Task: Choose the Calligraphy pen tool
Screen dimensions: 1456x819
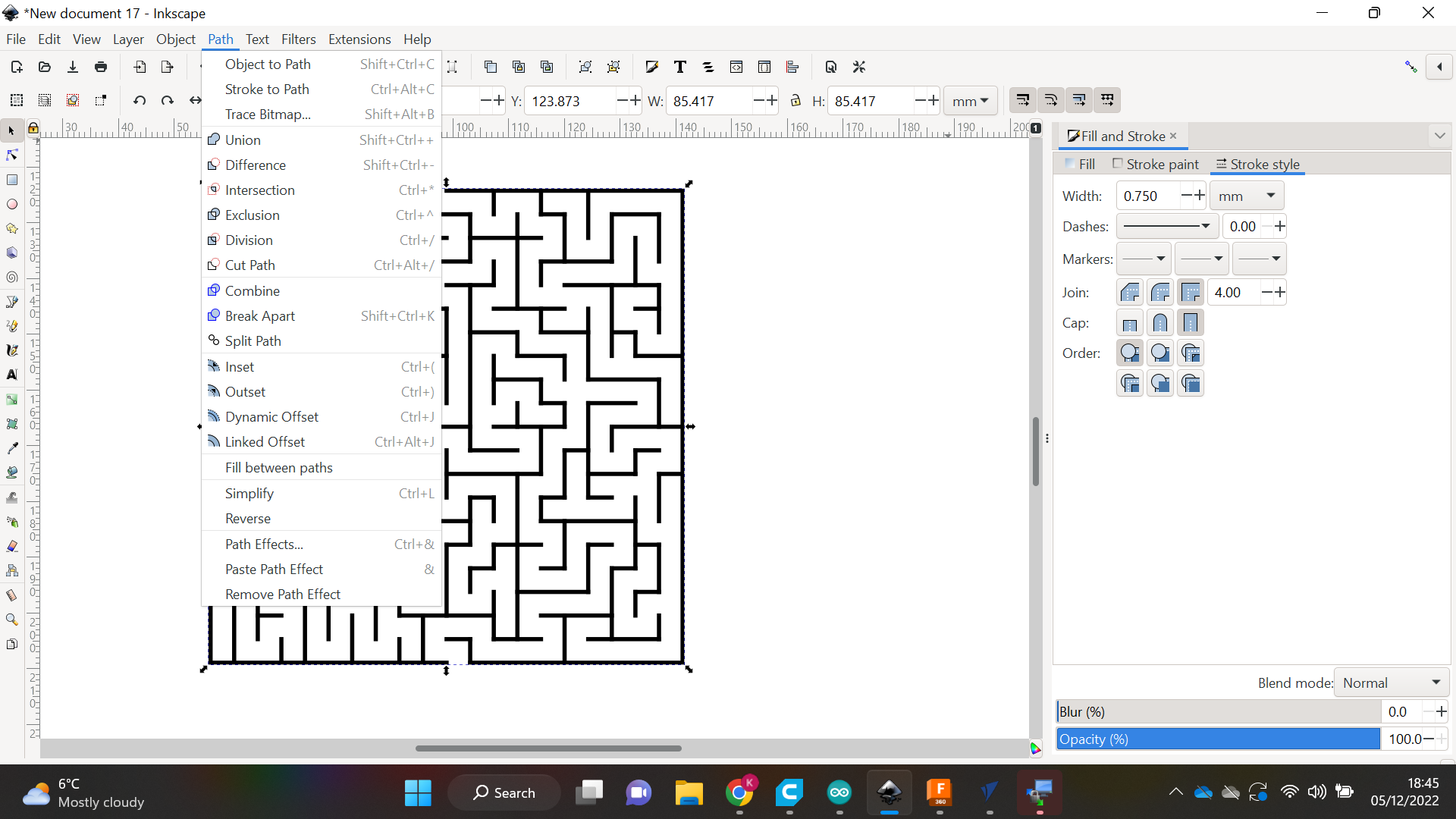Action: coord(12,350)
